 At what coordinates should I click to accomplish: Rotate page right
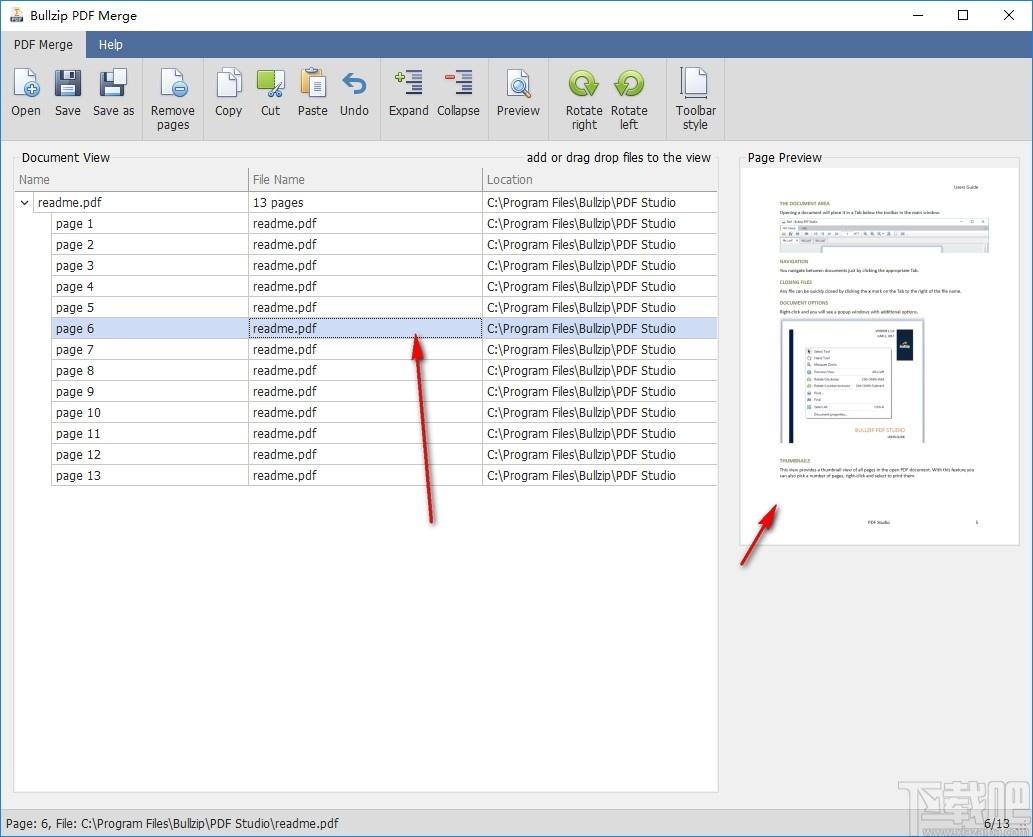(x=584, y=100)
